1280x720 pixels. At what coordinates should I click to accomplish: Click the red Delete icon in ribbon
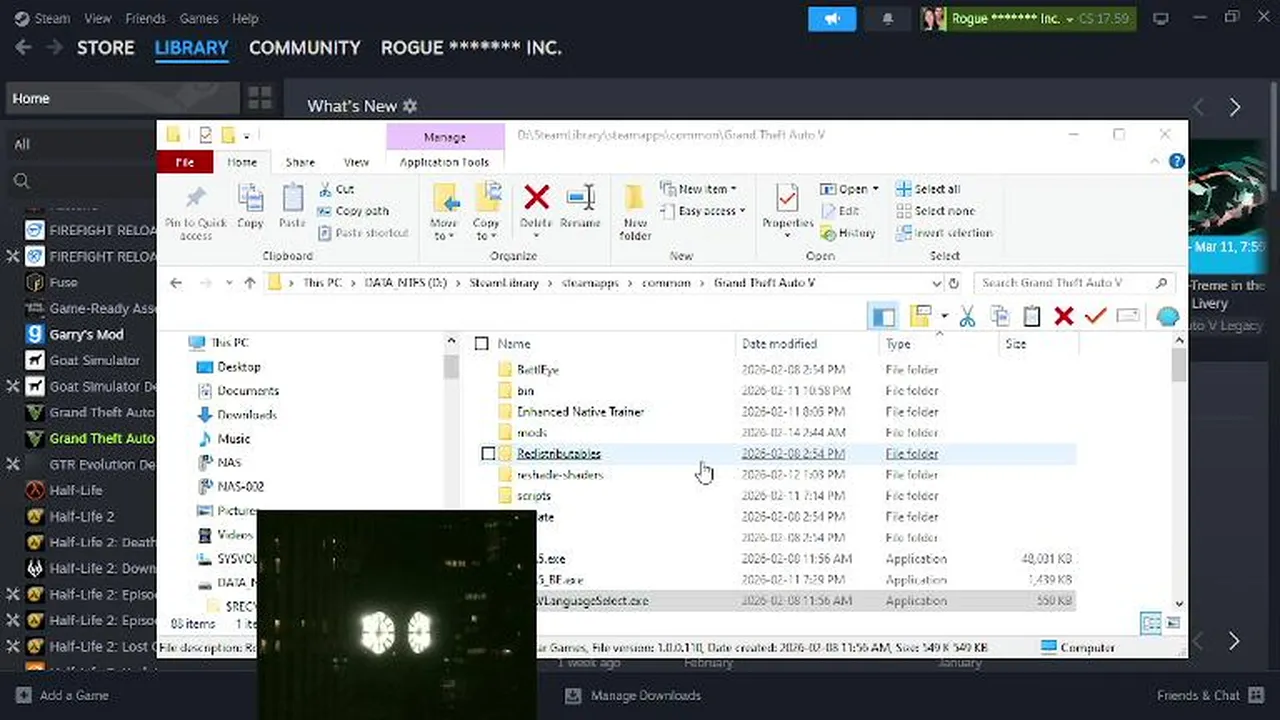536,197
